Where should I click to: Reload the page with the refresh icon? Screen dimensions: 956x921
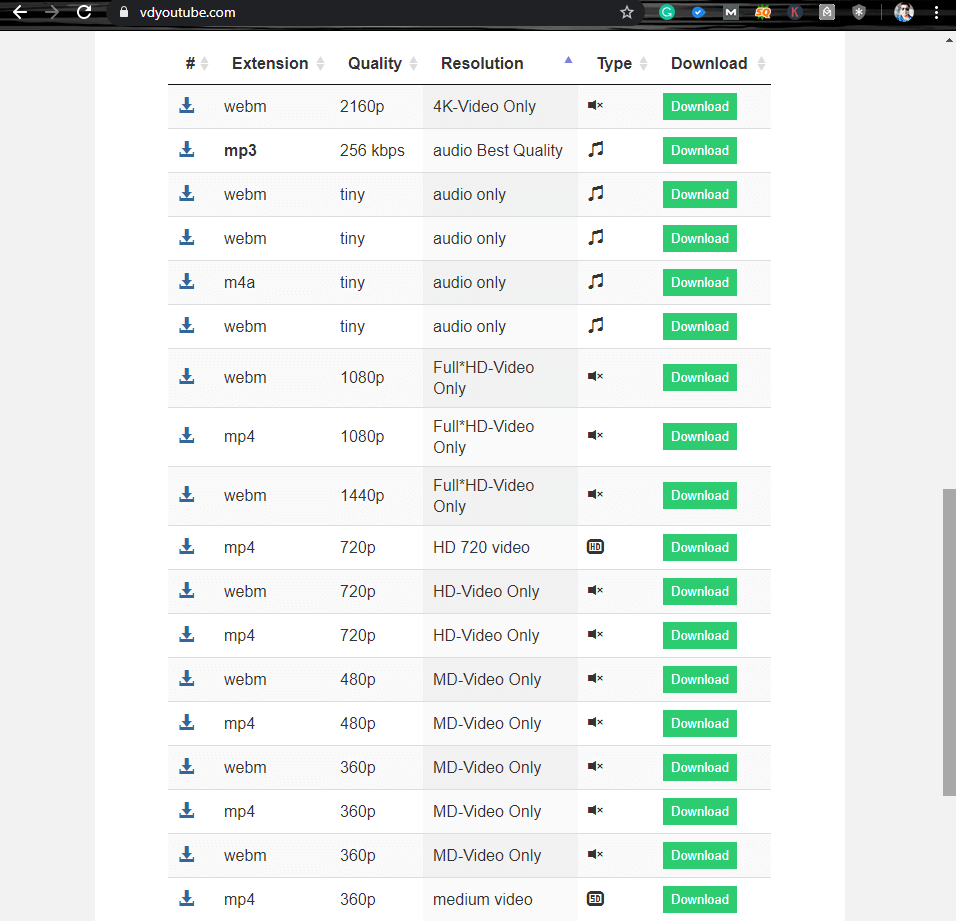point(84,13)
